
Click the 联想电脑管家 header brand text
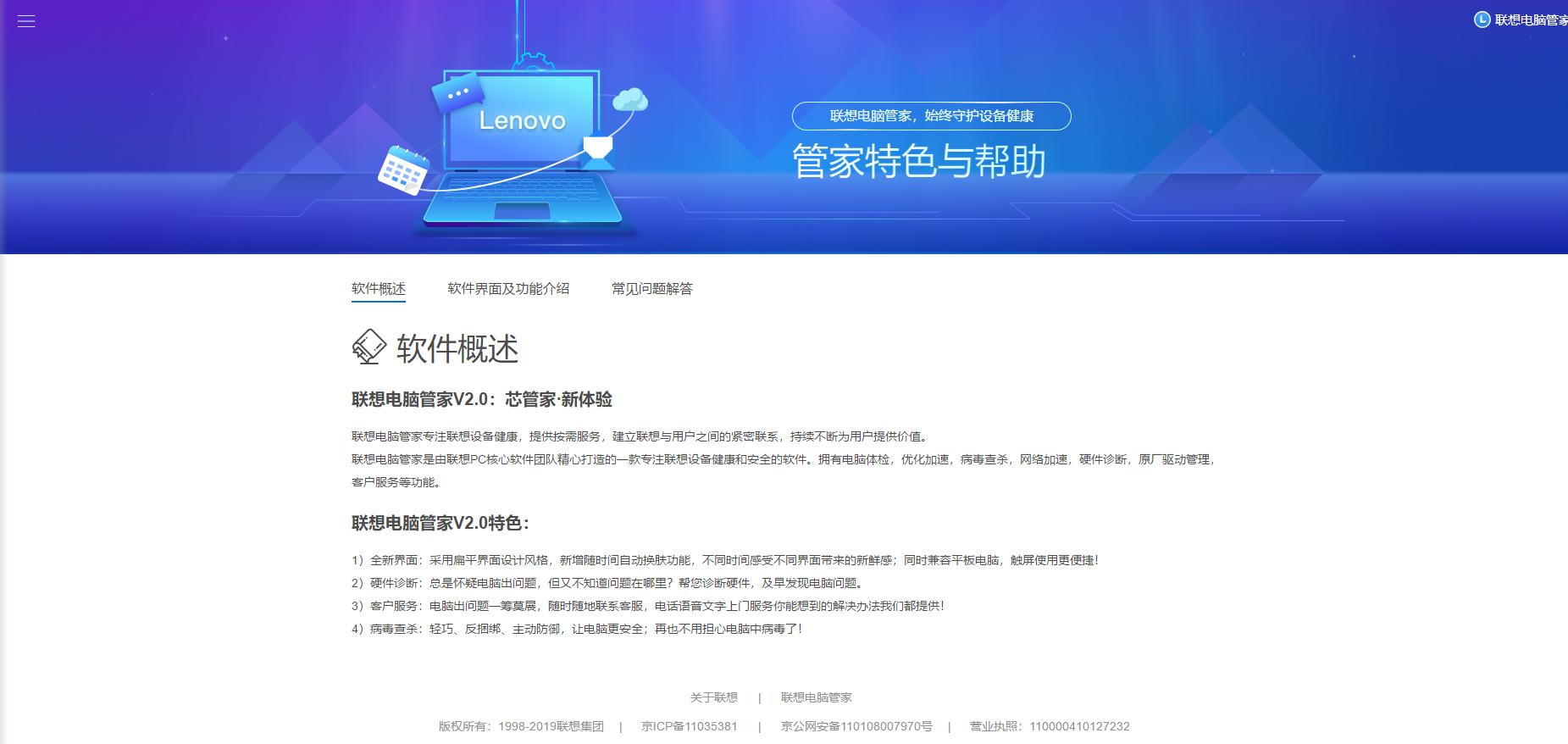(1531, 19)
